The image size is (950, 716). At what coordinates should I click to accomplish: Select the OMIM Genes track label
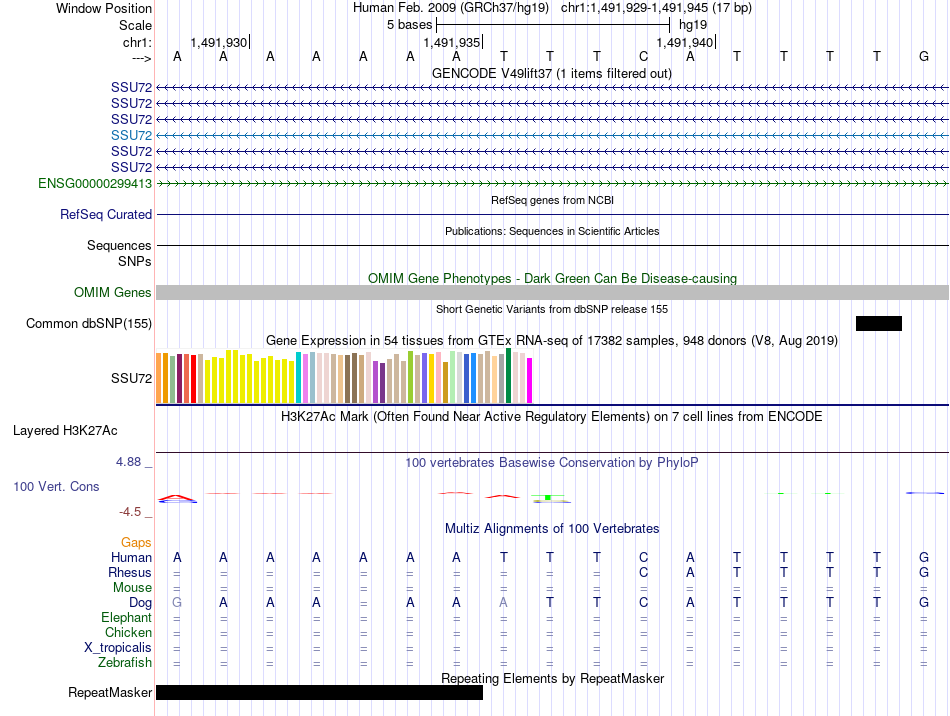coord(113,293)
